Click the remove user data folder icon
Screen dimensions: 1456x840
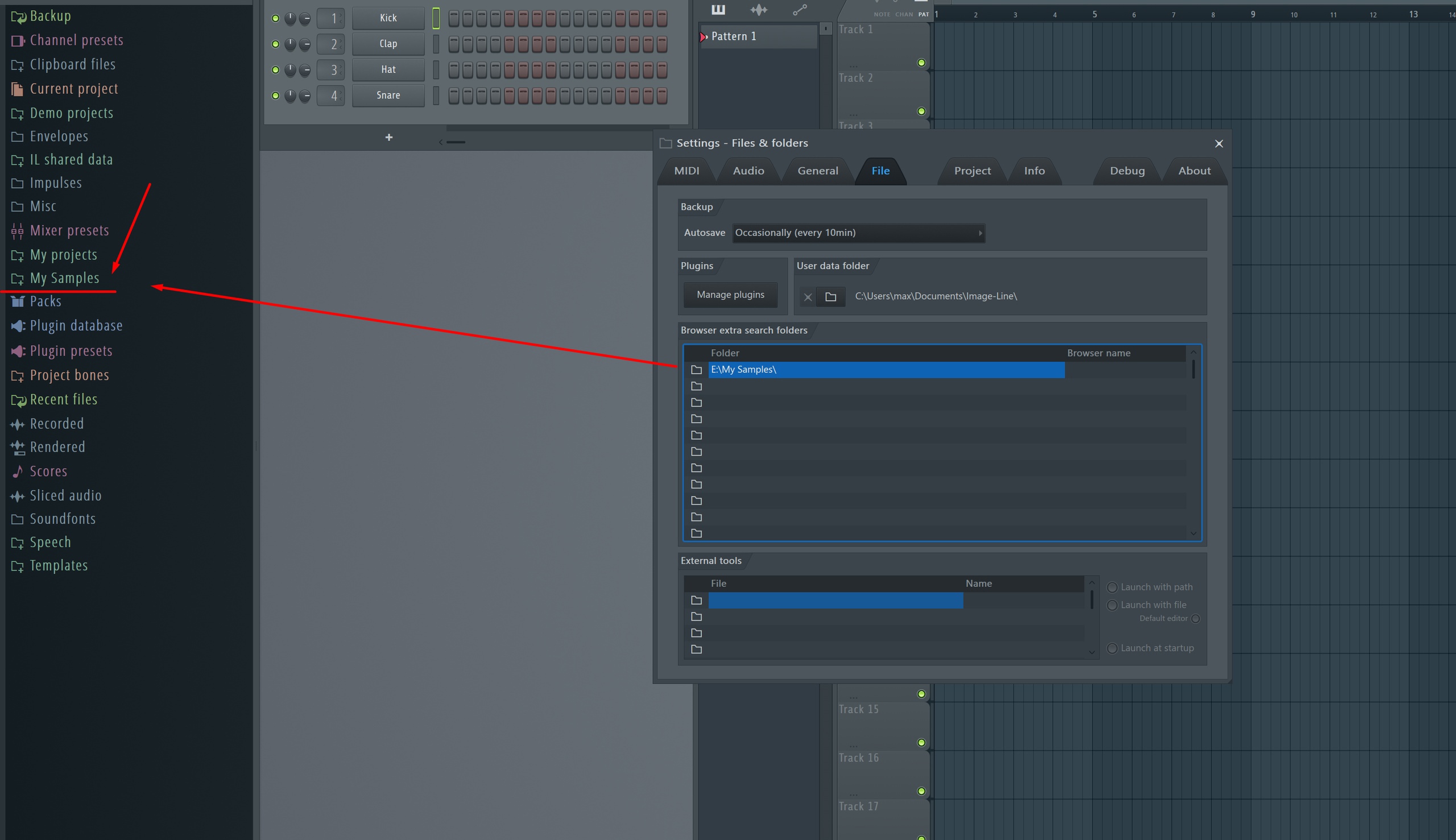pos(808,295)
